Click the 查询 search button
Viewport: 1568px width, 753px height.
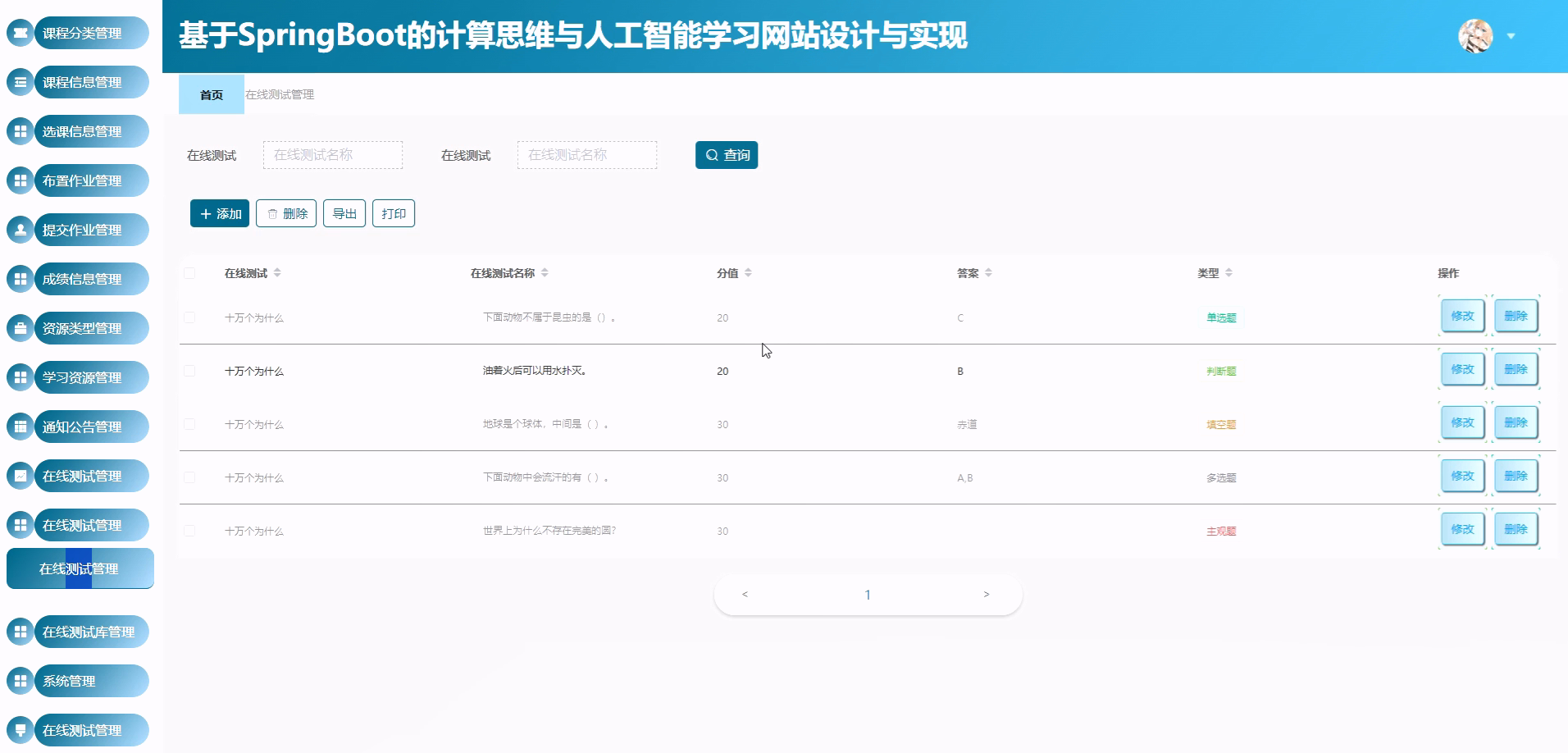727,155
